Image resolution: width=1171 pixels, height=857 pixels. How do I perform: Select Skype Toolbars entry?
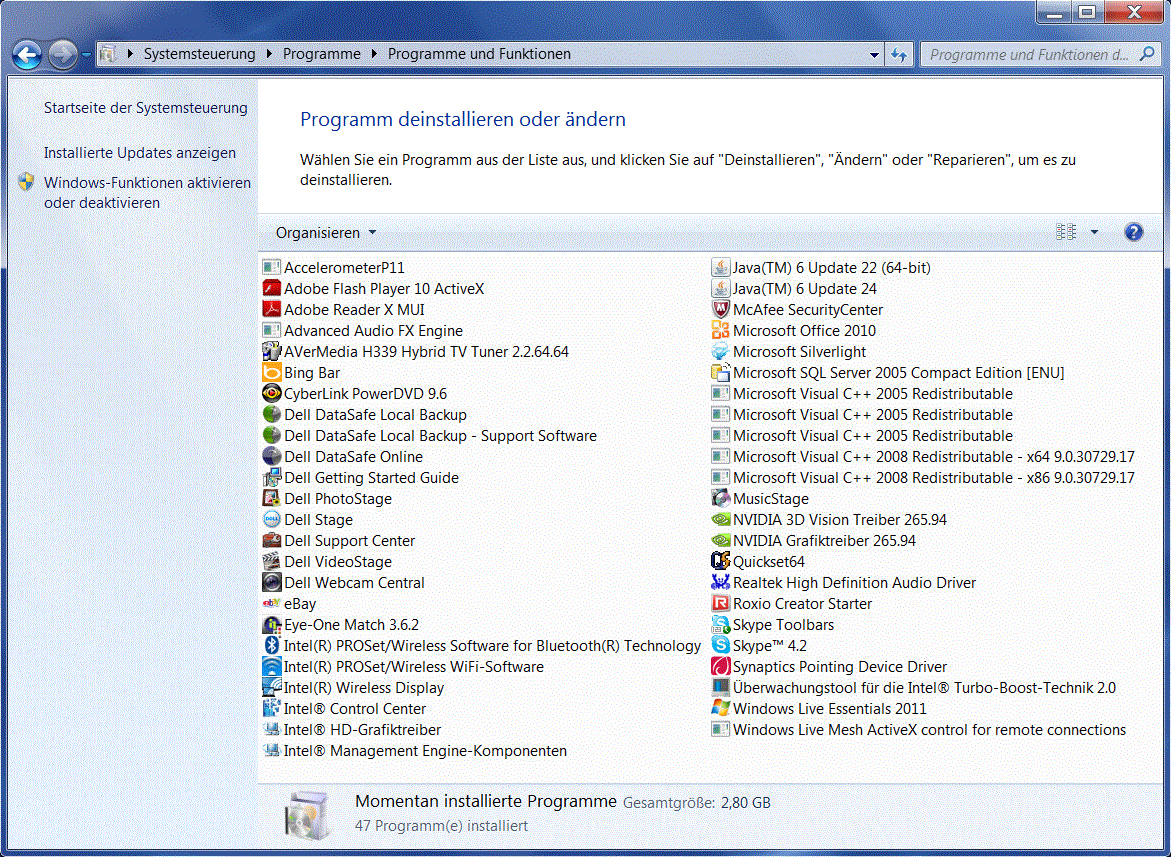[772, 624]
